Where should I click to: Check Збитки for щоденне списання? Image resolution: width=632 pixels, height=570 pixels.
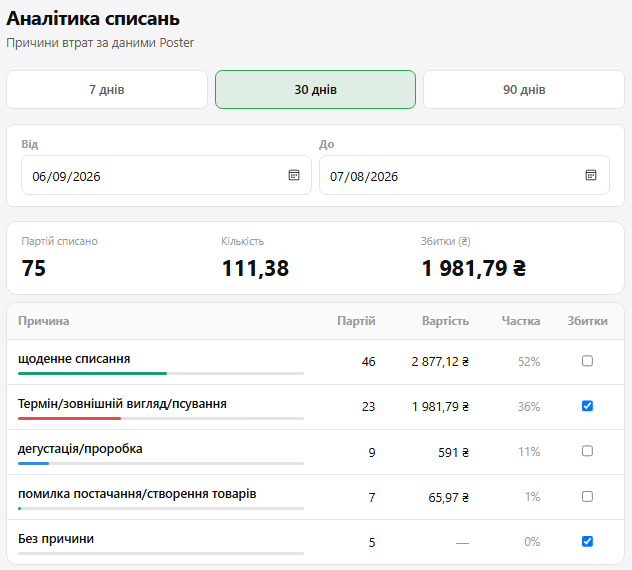(587, 361)
